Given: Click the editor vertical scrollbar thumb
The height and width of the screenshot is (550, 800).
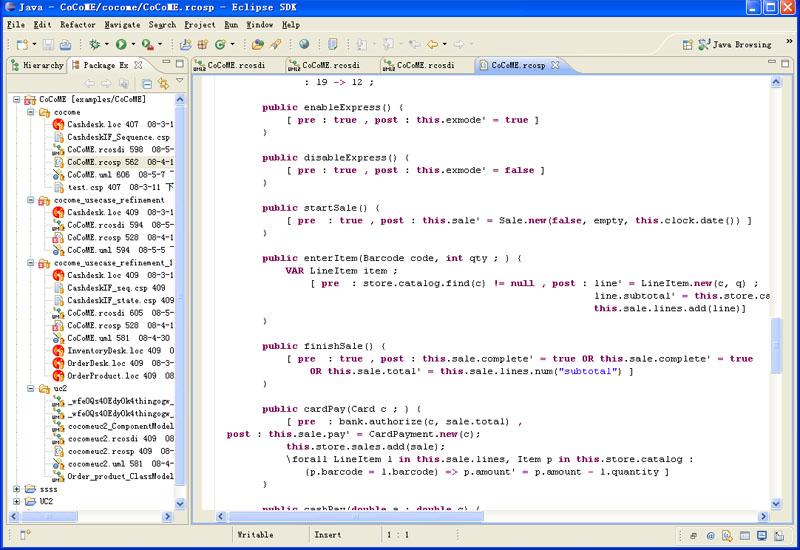Looking at the screenshot, I should click(x=776, y=345).
